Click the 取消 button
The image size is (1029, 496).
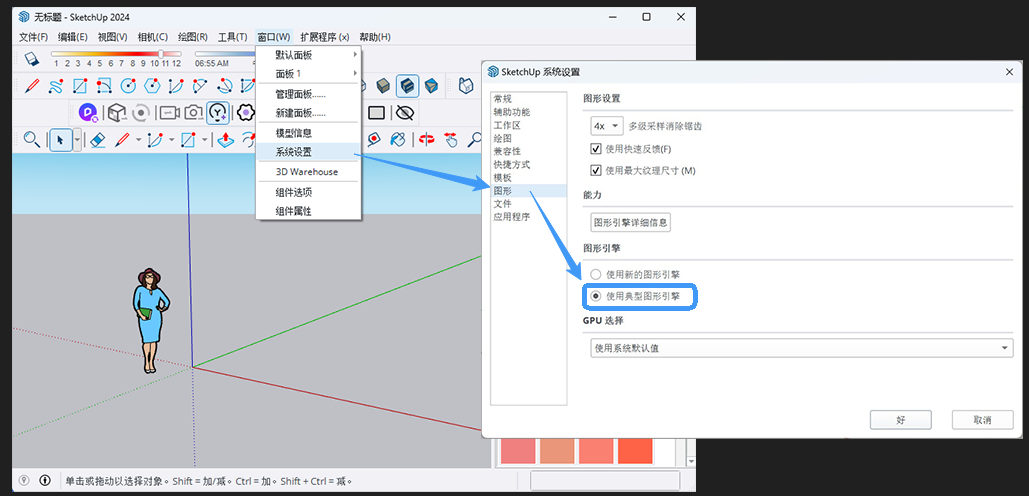[x=982, y=420]
